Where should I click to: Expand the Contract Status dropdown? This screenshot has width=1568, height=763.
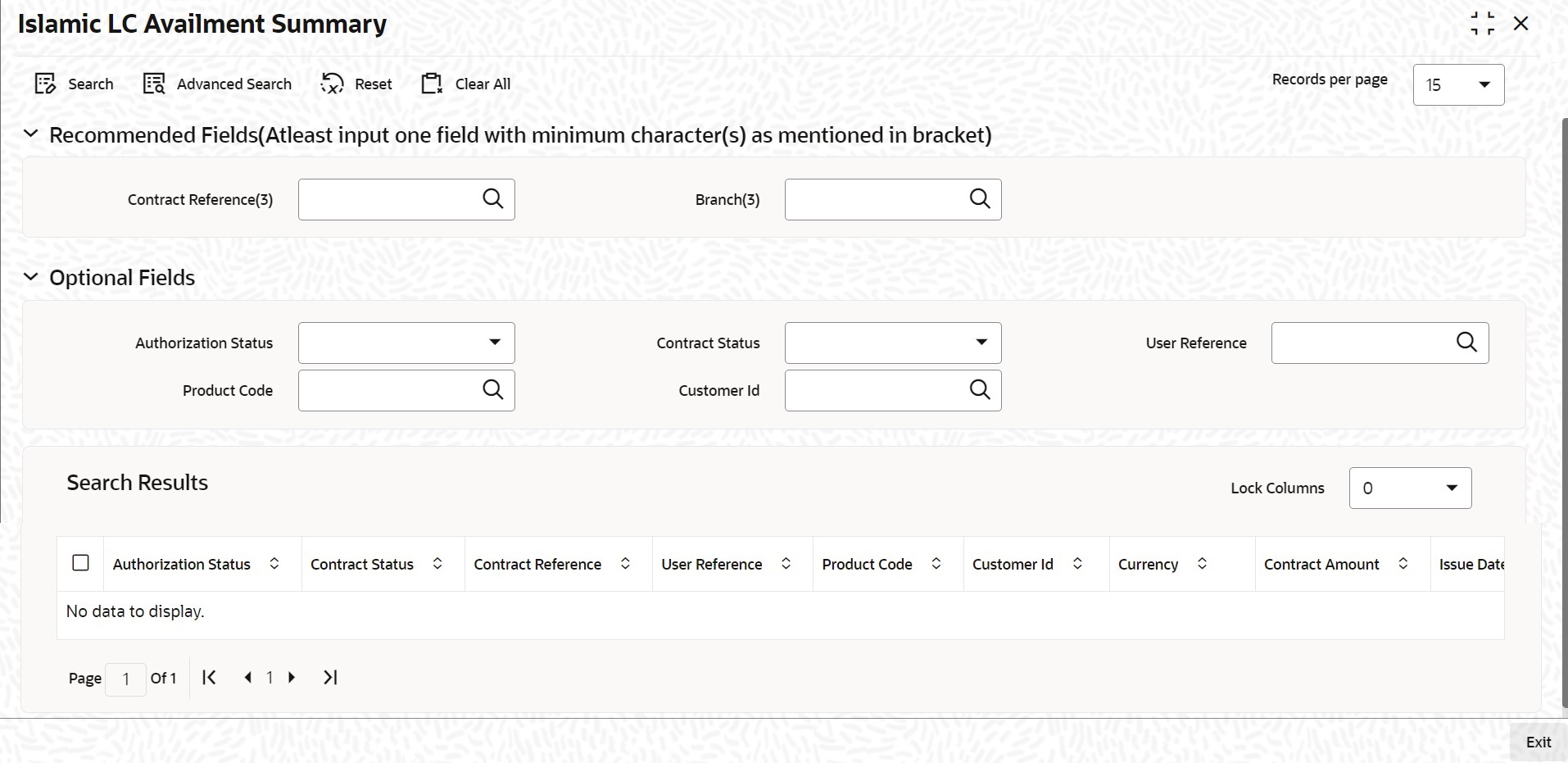coord(892,343)
